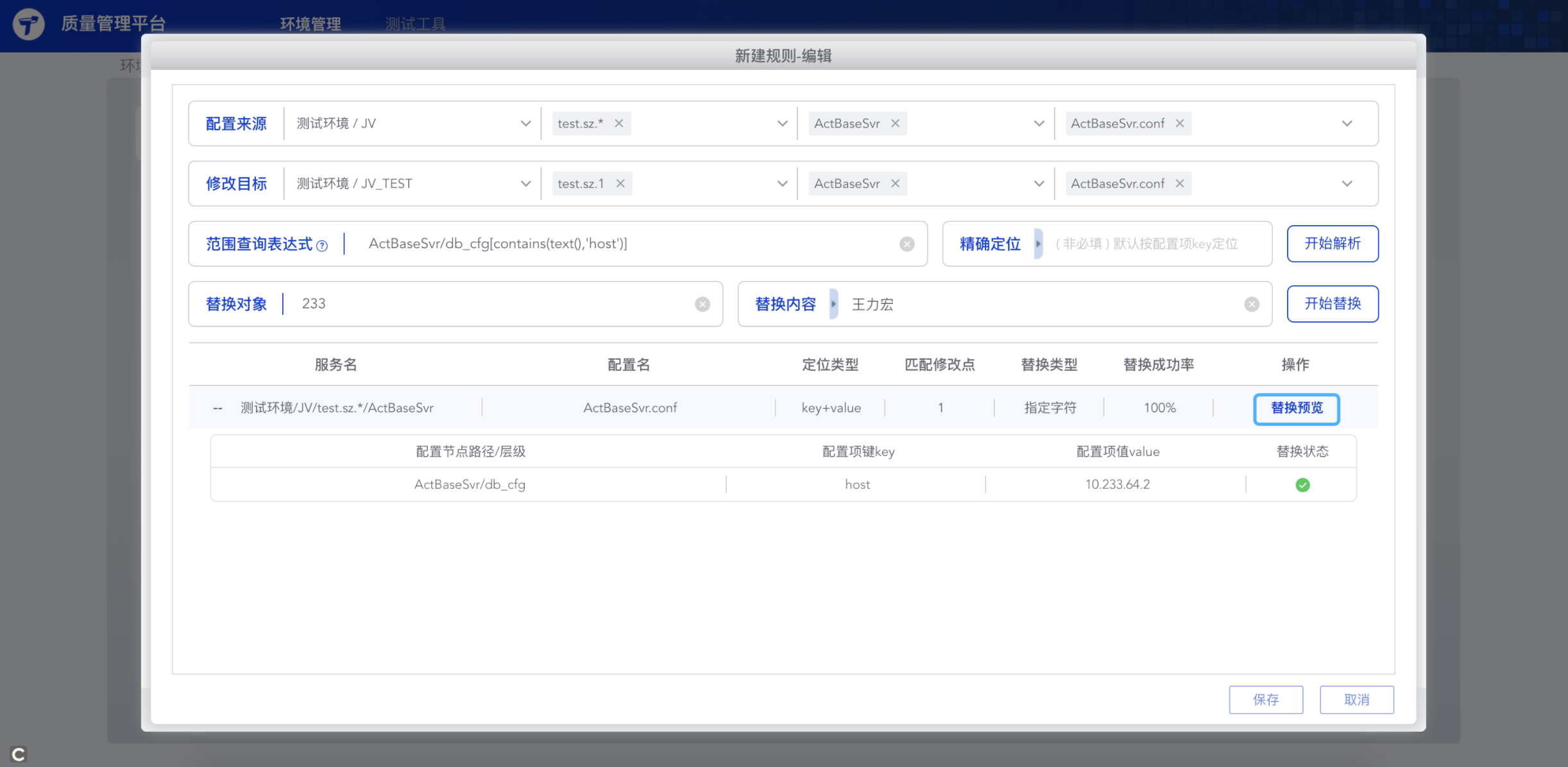Screen dimensions: 1568x767
Task: Clear the 替换对象 input value
Action: pos(703,304)
